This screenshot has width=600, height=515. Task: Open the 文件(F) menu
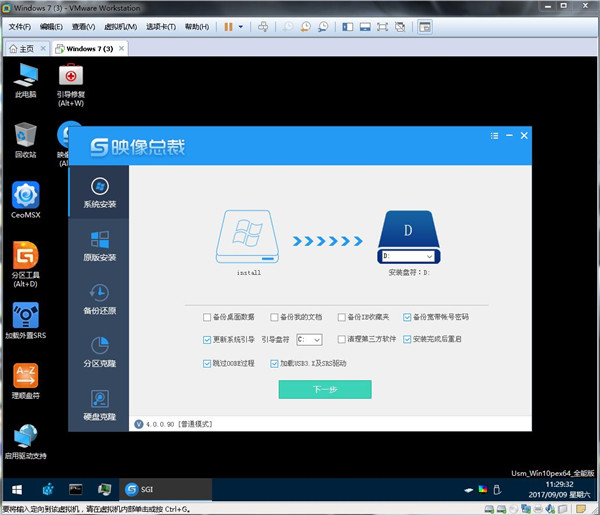click(x=20, y=27)
